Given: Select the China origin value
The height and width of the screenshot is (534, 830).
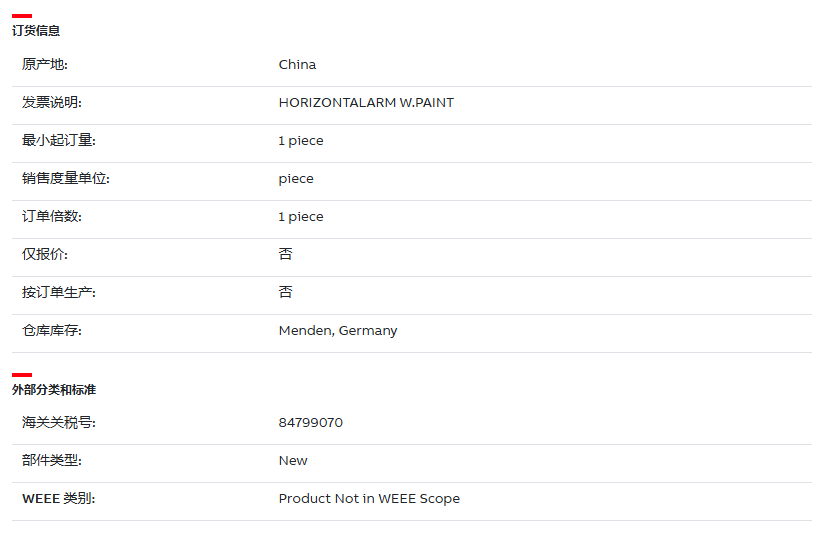Looking at the screenshot, I should (297, 65).
